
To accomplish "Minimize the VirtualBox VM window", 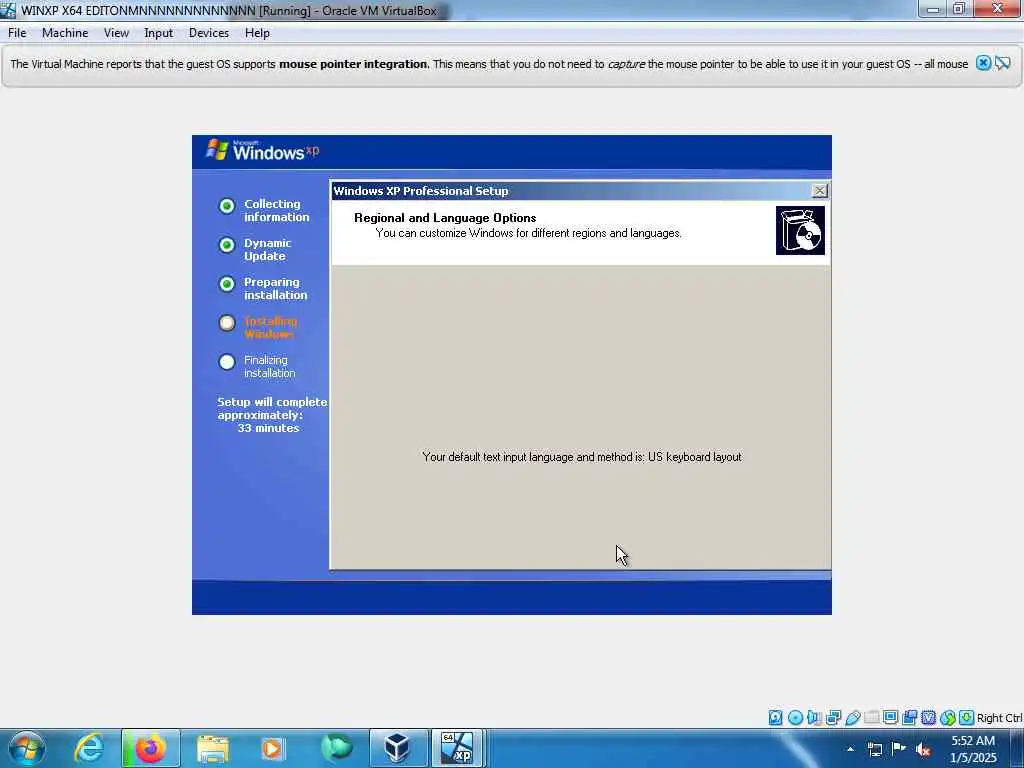I will tap(933, 9).
